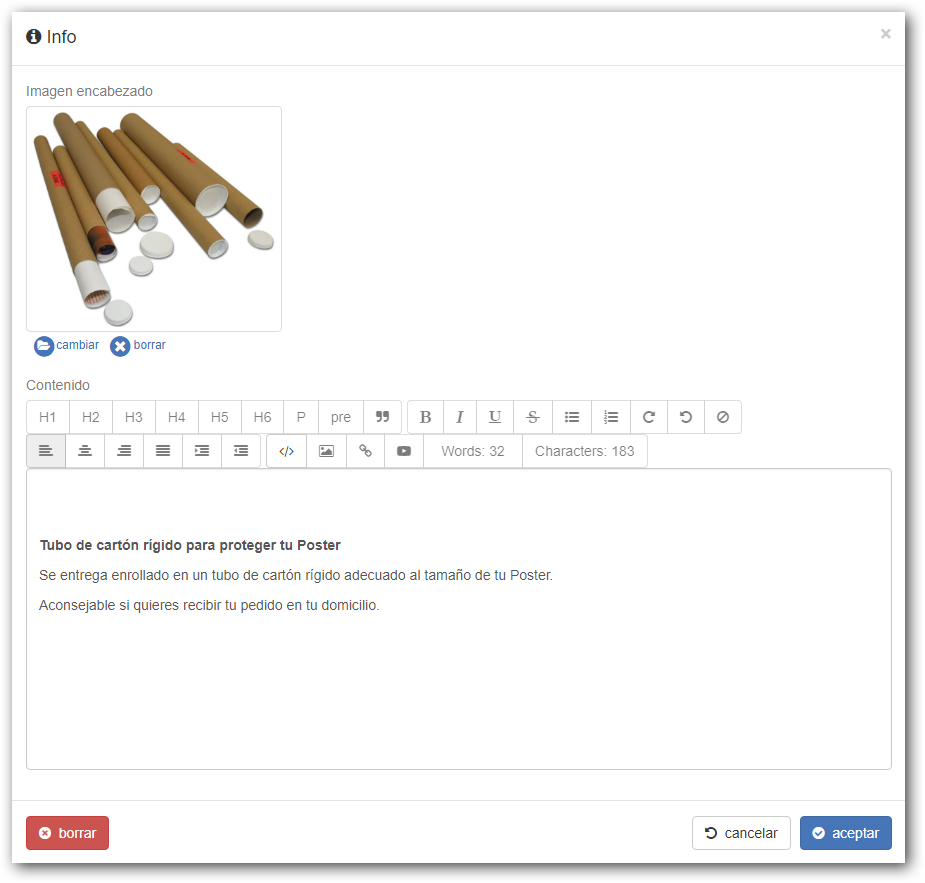Insert a video into content
Viewport: 925px width, 883px height.
coord(404,451)
